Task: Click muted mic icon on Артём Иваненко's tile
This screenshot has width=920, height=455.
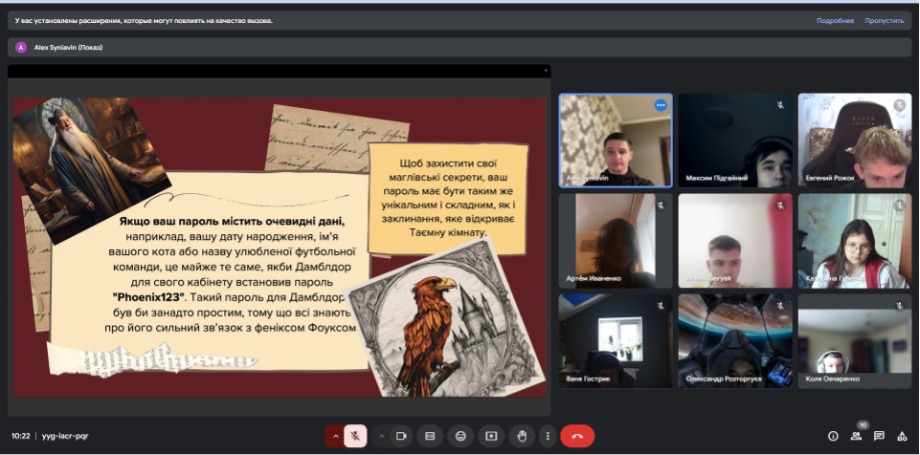Action: point(661,205)
